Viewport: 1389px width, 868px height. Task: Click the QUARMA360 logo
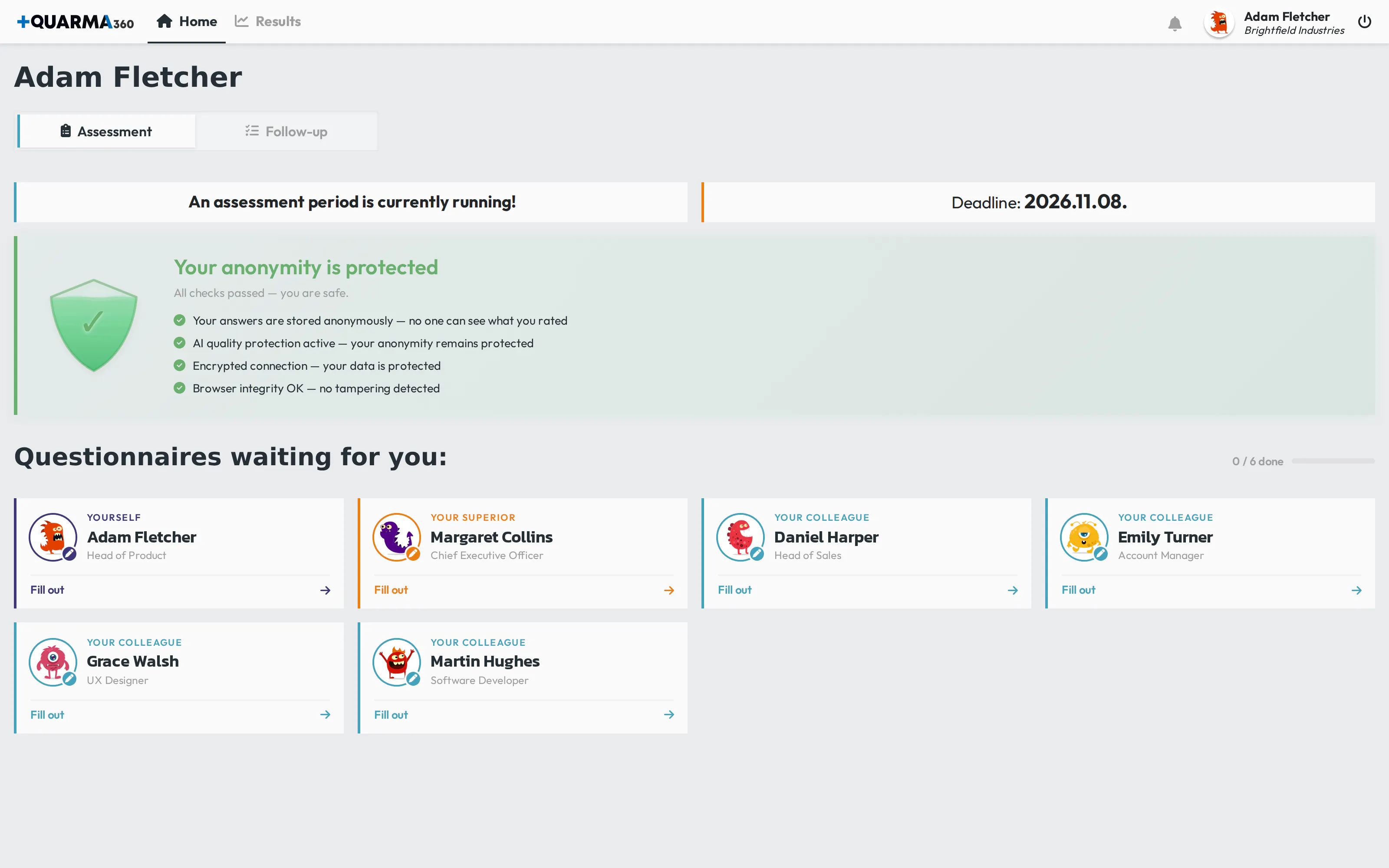[75, 22]
